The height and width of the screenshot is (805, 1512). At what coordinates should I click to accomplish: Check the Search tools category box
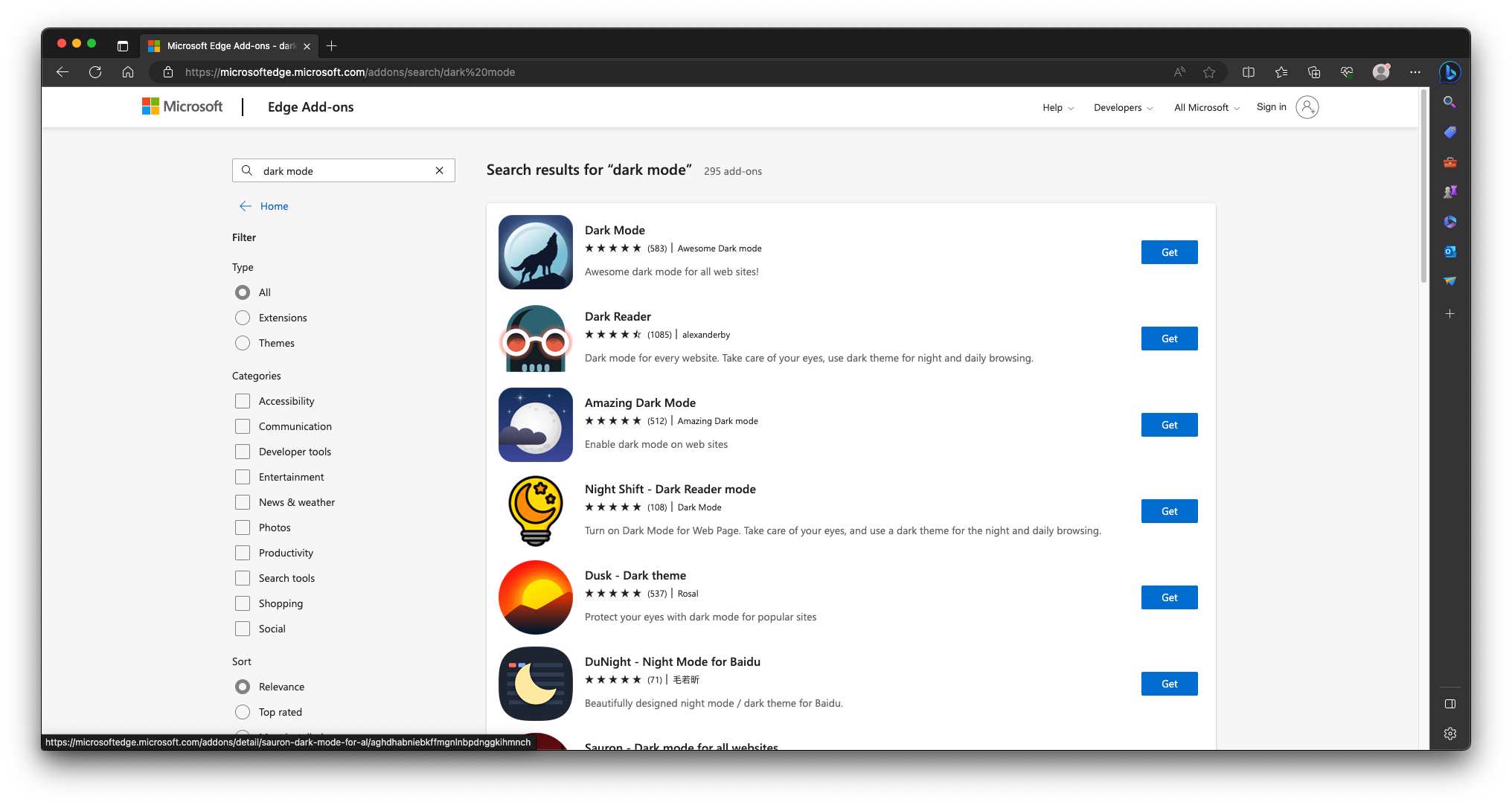[x=243, y=578]
